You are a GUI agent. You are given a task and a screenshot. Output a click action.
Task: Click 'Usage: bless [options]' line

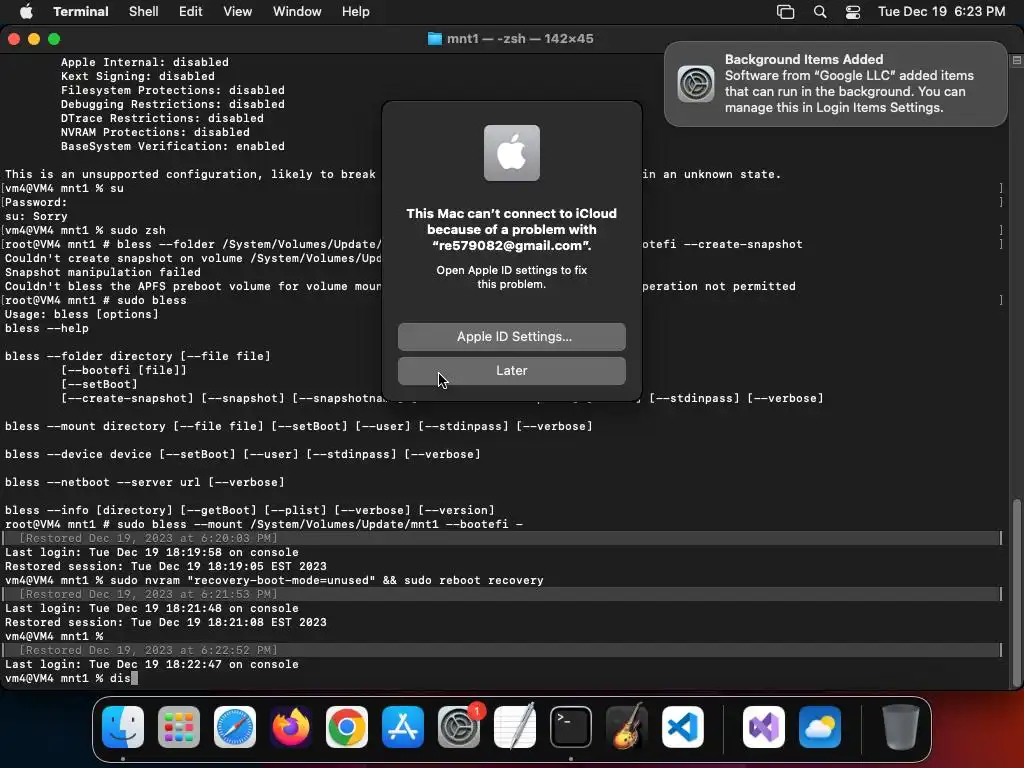(x=82, y=314)
